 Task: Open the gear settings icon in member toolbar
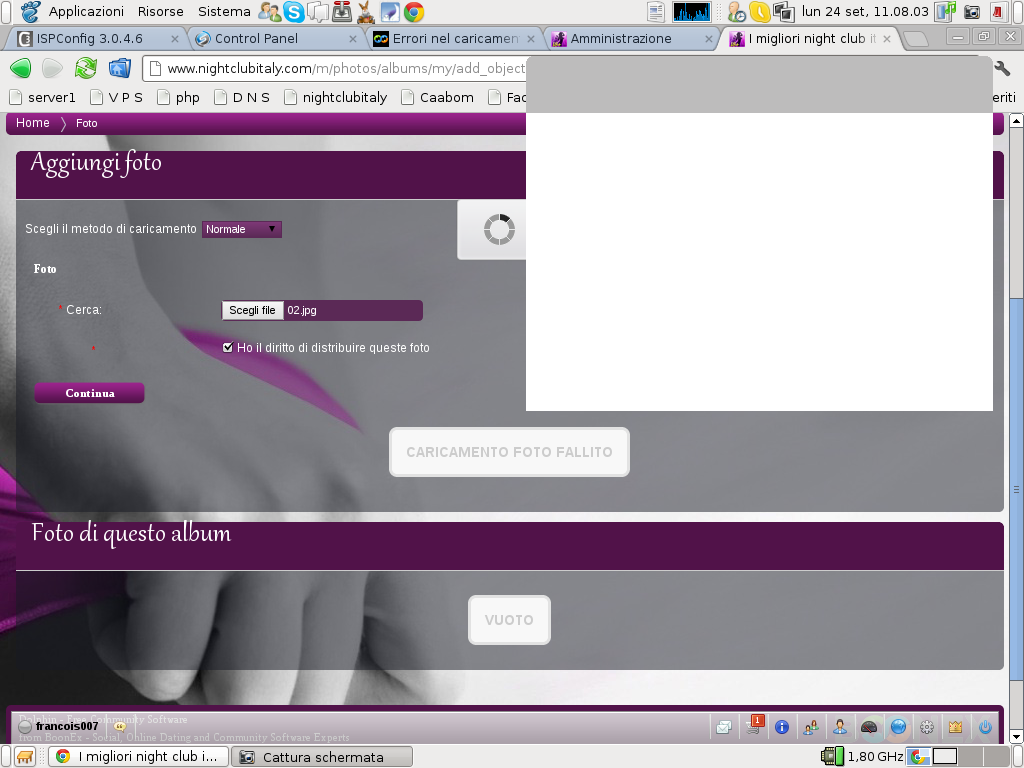pyautogui.click(x=927, y=728)
